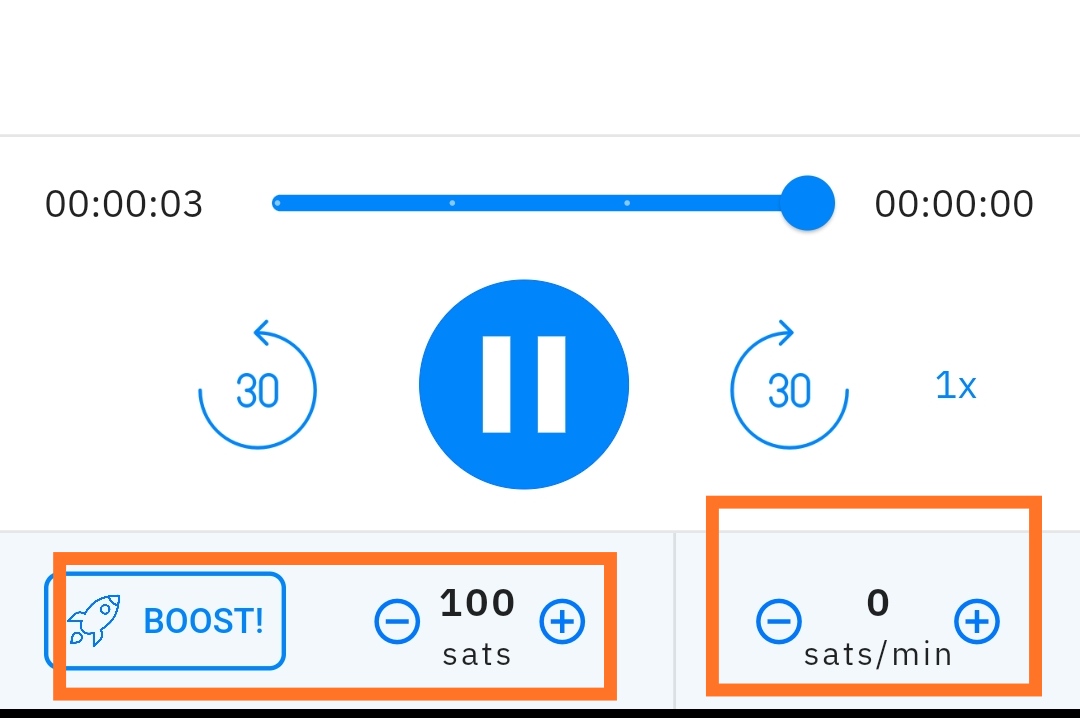
Task: Increase the sats/min streaming rate
Action: click(x=976, y=622)
